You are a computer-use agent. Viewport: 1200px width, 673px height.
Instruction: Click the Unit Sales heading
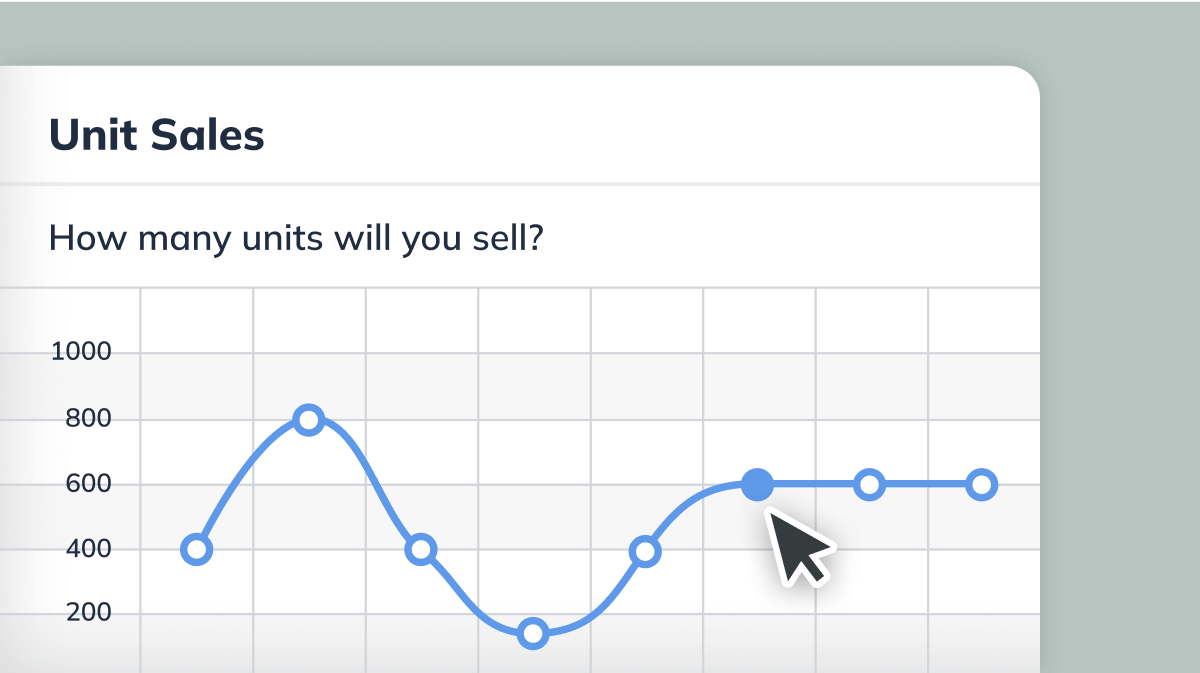157,134
